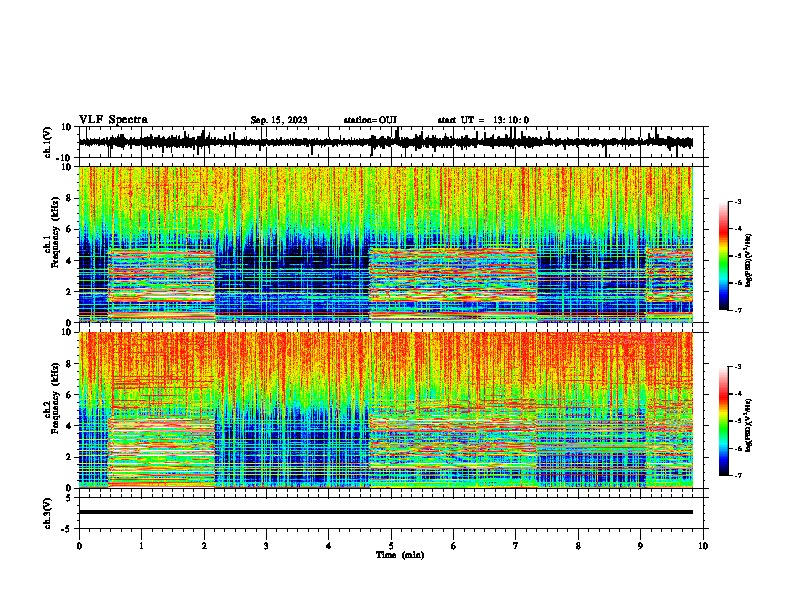This screenshot has width=792, height=612.
Task: Click the '-3' label on ch.1 color bar
Action: pyautogui.click(x=737, y=201)
